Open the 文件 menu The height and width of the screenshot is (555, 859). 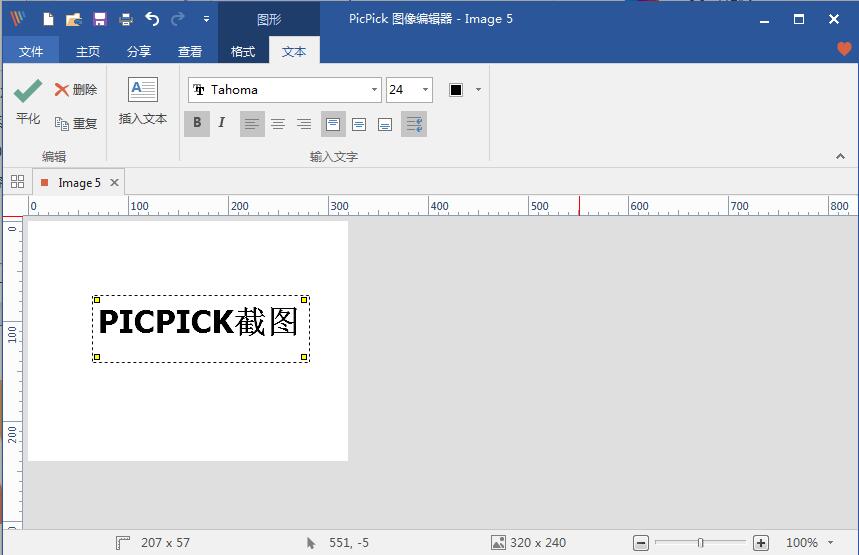[x=31, y=51]
